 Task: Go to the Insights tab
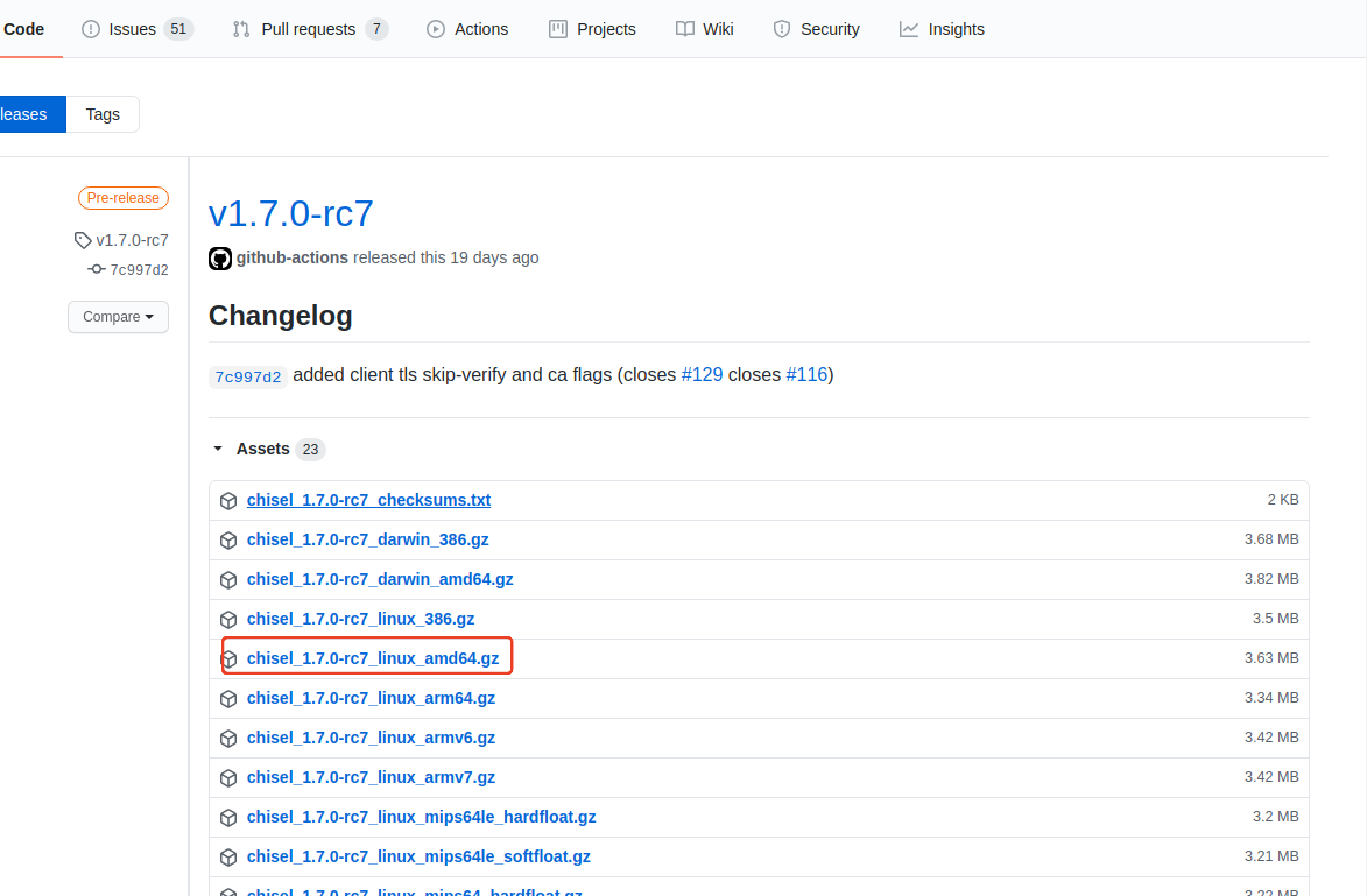coord(955,29)
